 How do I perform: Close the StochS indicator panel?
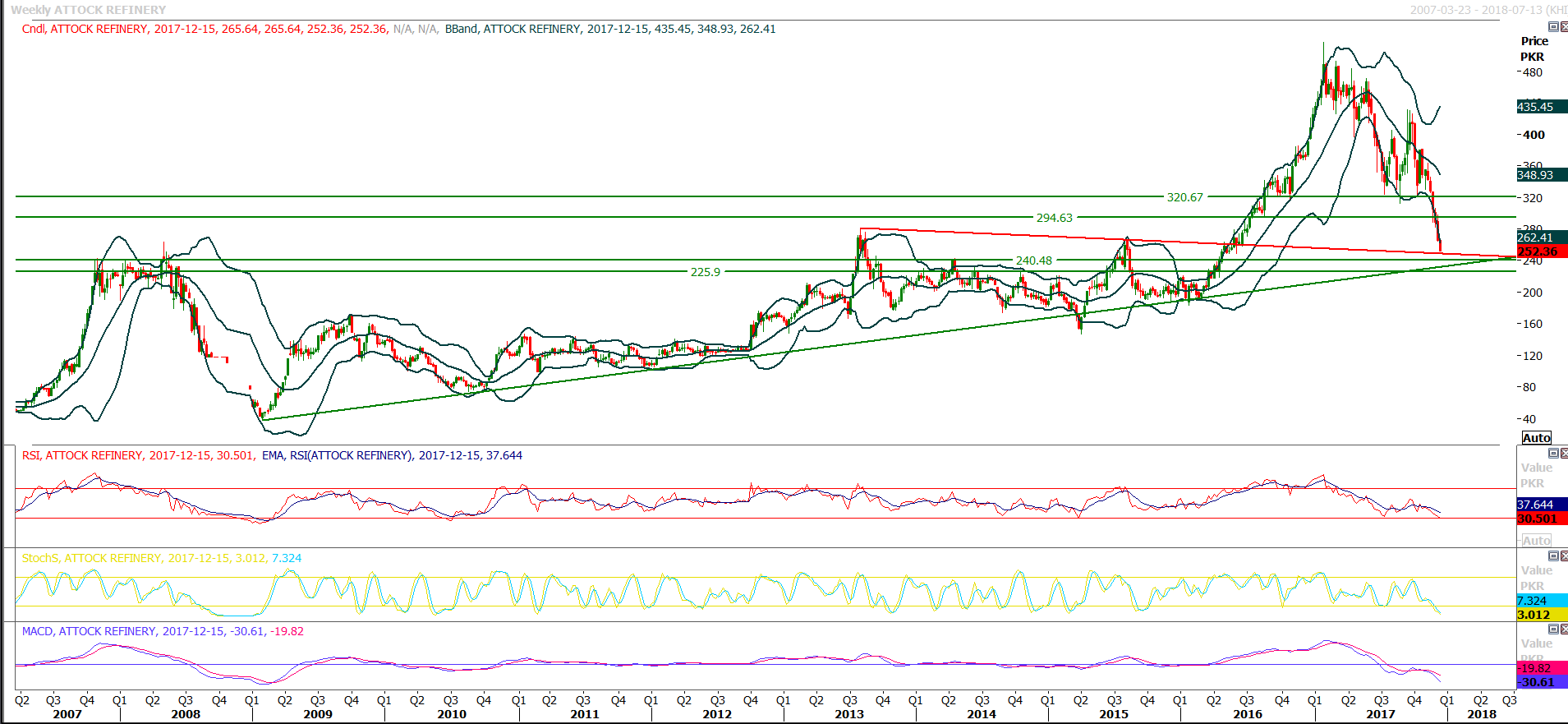(1564, 556)
